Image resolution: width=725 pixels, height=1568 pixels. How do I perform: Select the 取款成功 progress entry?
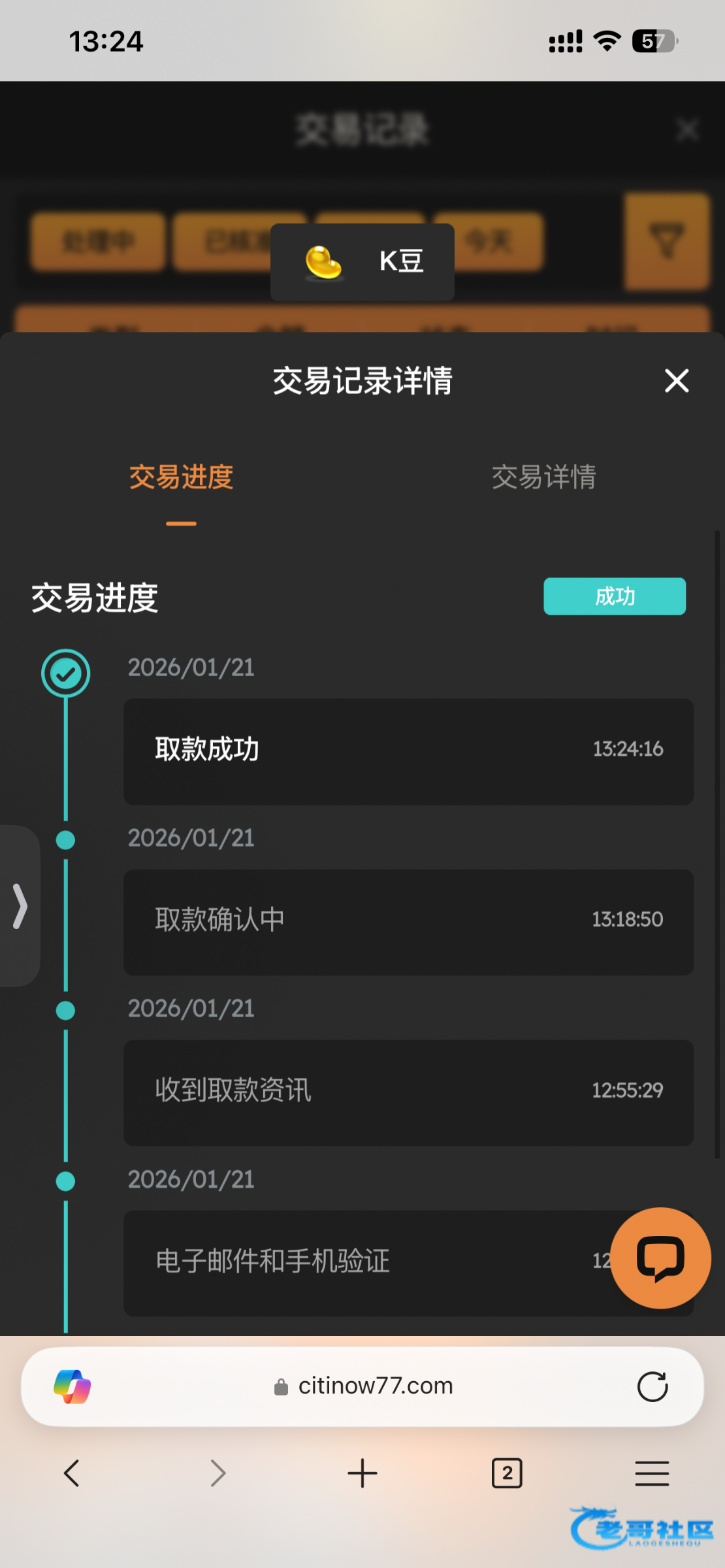click(x=408, y=751)
